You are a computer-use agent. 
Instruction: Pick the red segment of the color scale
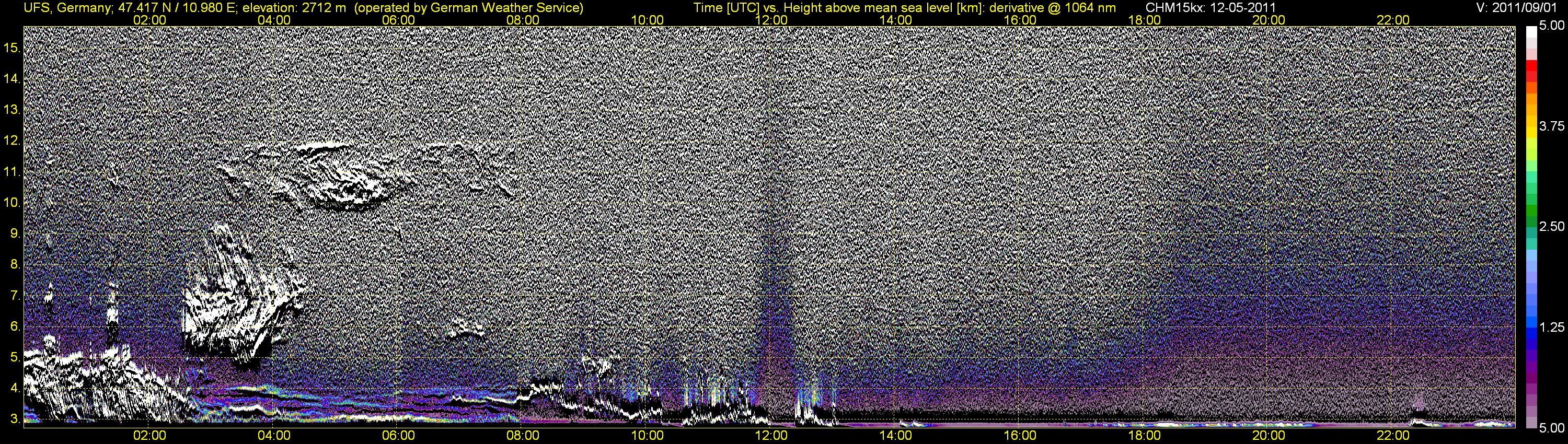coord(1531,66)
